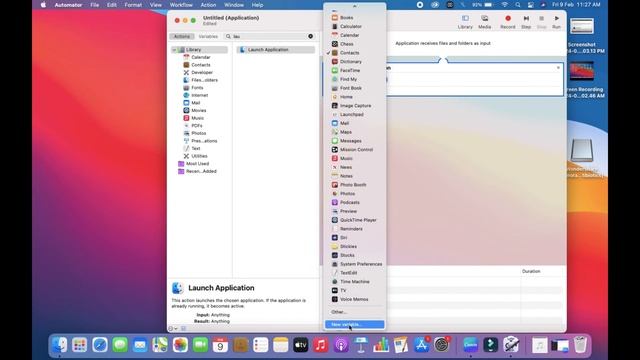Choose Mission Control from the list
This screenshot has width=640, height=360.
tap(355, 150)
